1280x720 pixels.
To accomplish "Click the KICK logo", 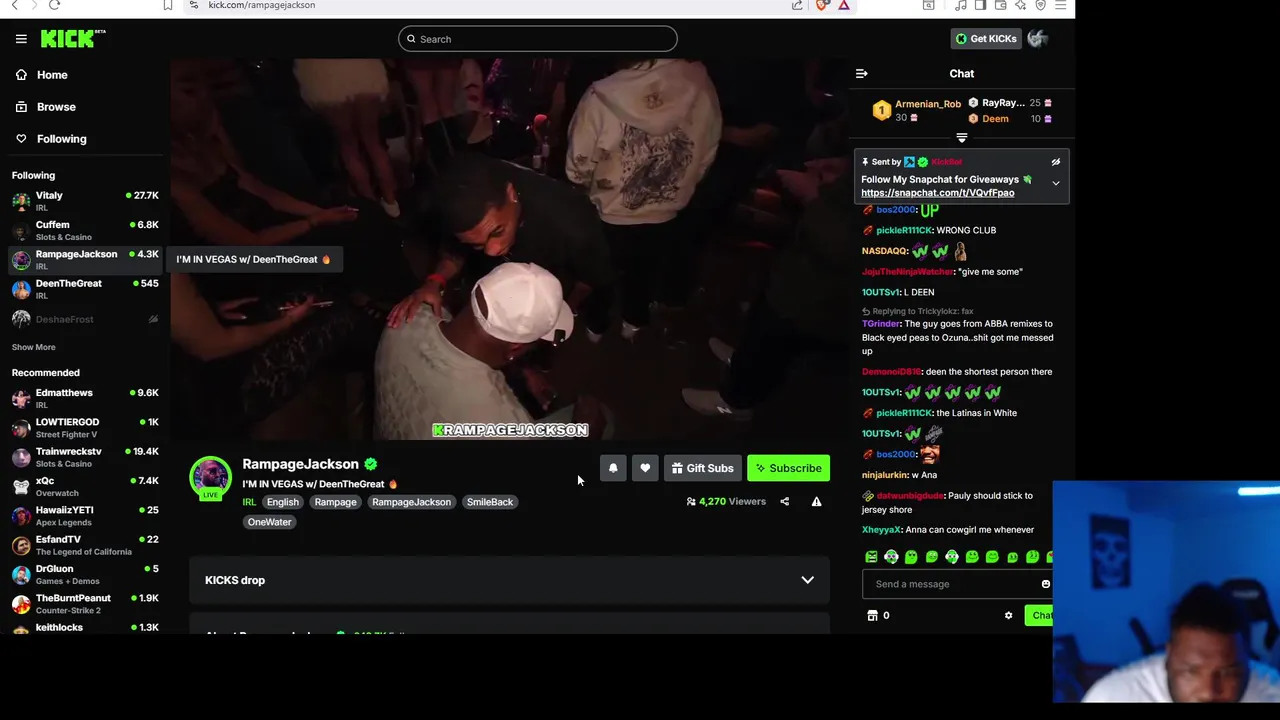I will 73,39.
